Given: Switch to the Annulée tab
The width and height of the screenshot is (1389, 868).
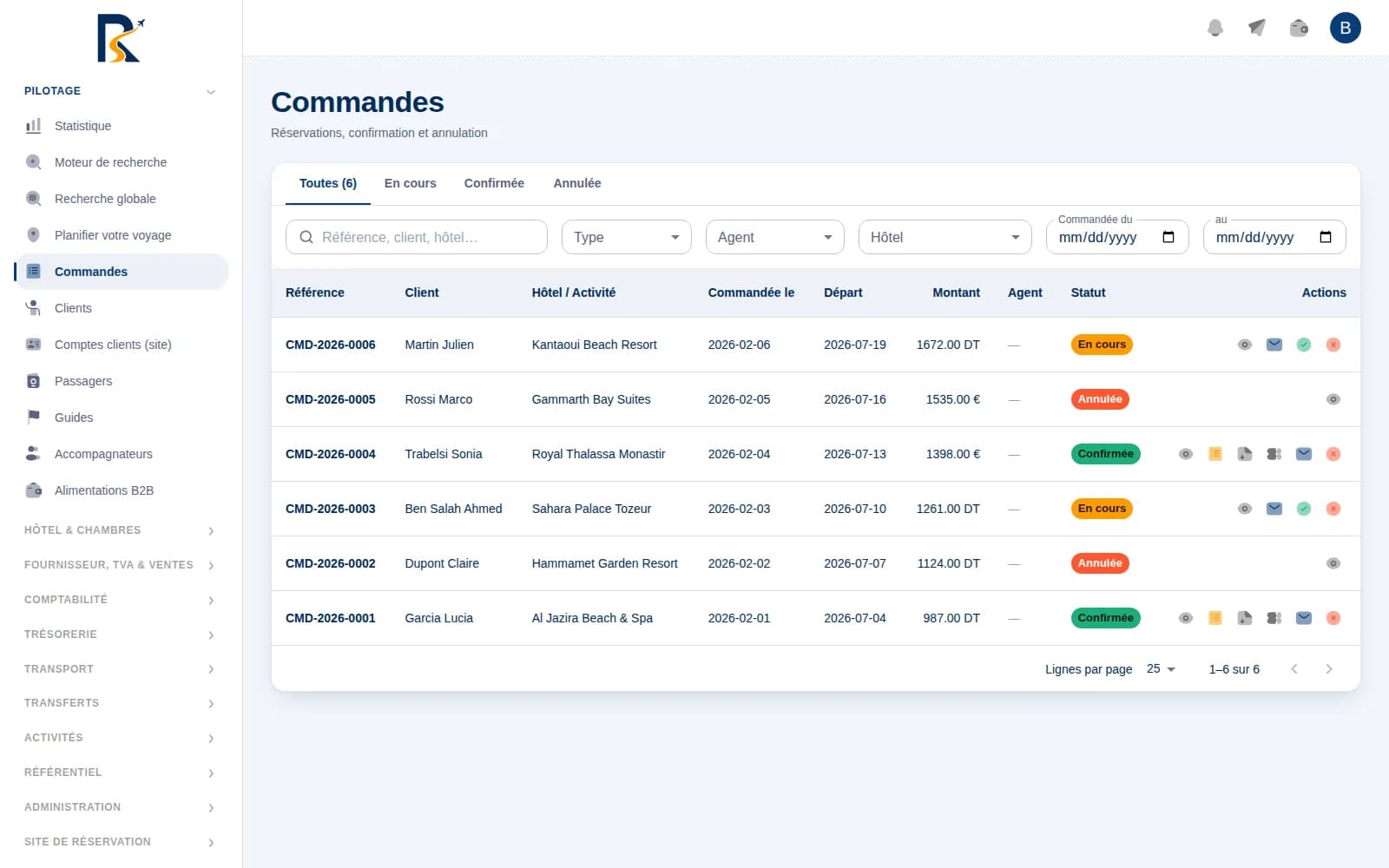Looking at the screenshot, I should pos(577,183).
